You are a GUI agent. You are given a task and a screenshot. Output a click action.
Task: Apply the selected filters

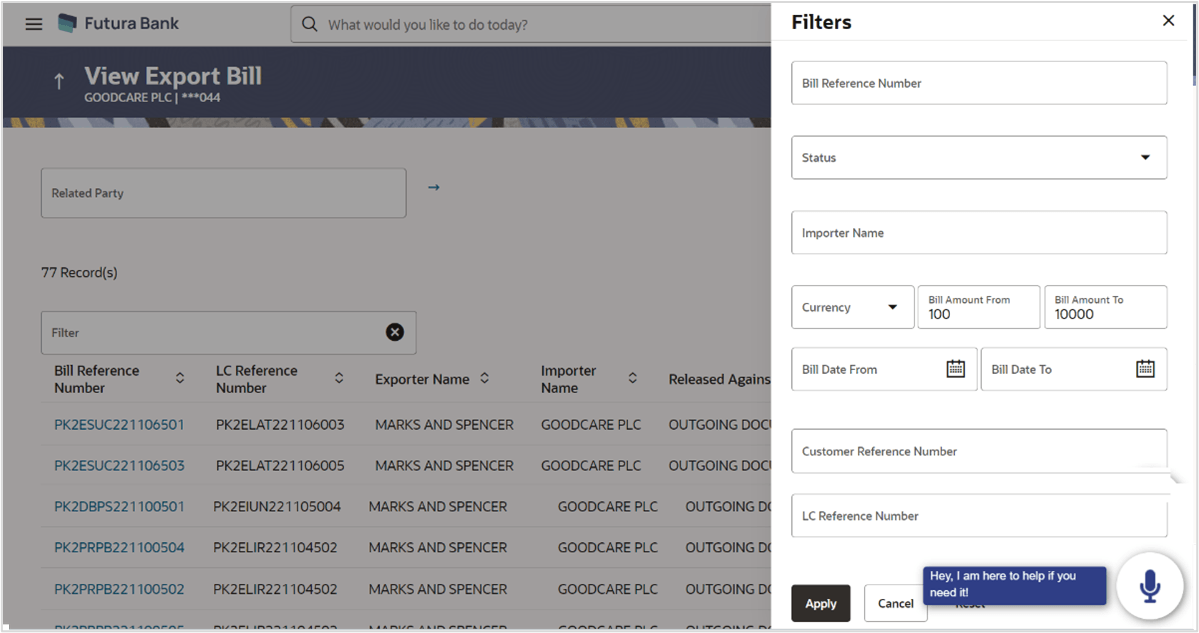821,603
